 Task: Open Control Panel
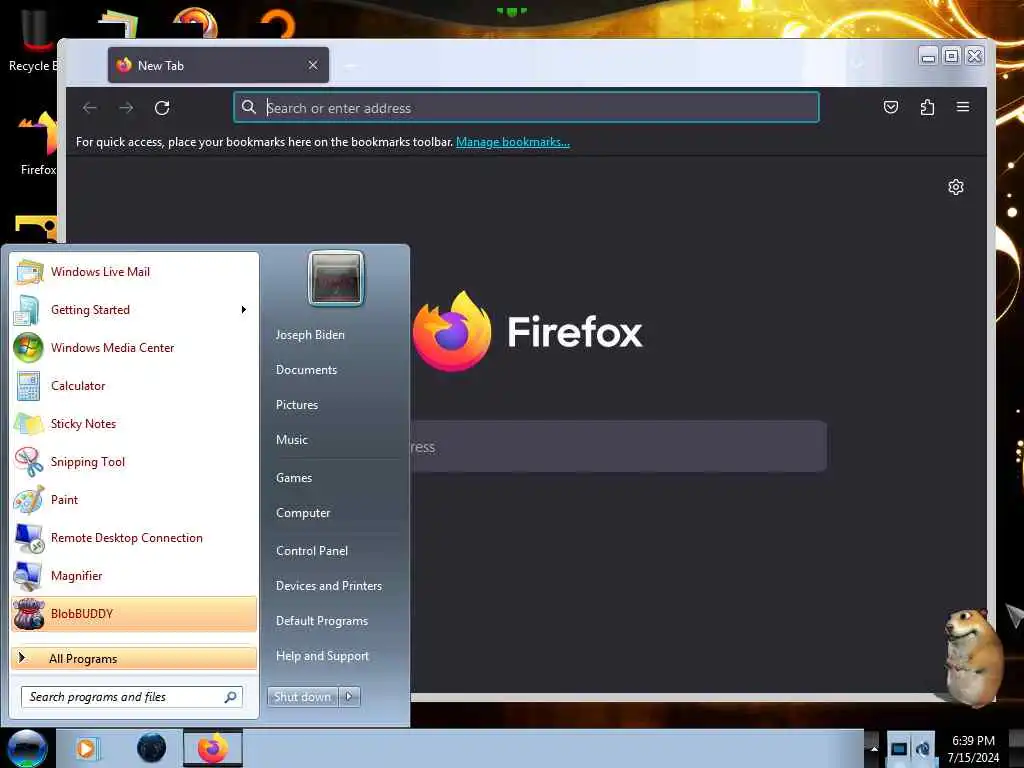pyautogui.click(x=312, y=551)
